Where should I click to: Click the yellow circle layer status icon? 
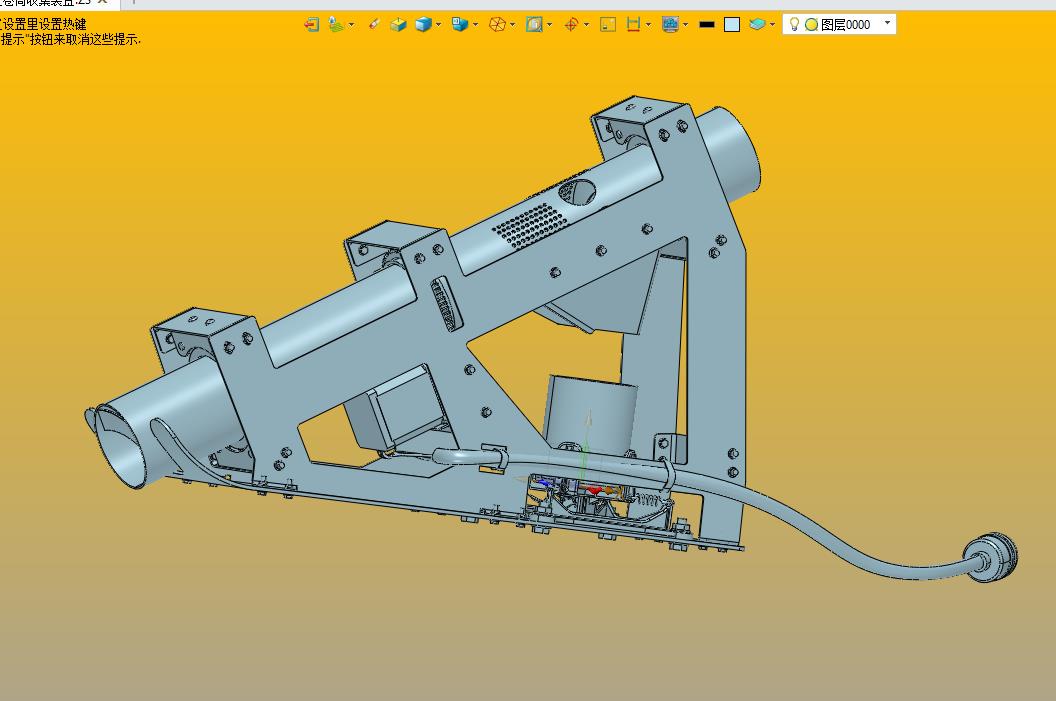[812, 25]
